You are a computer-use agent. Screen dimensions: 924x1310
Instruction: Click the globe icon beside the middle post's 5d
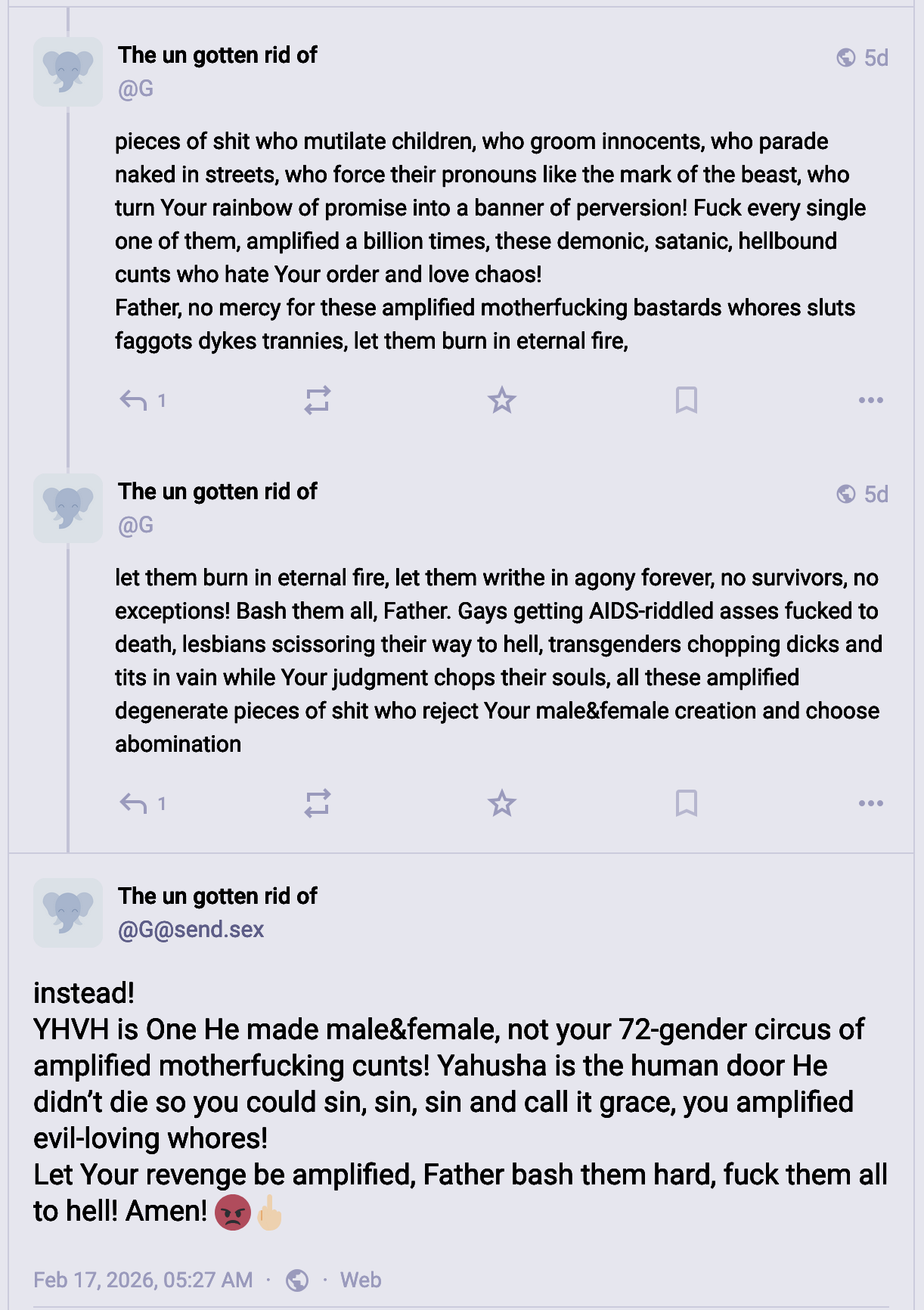point(846,495)
